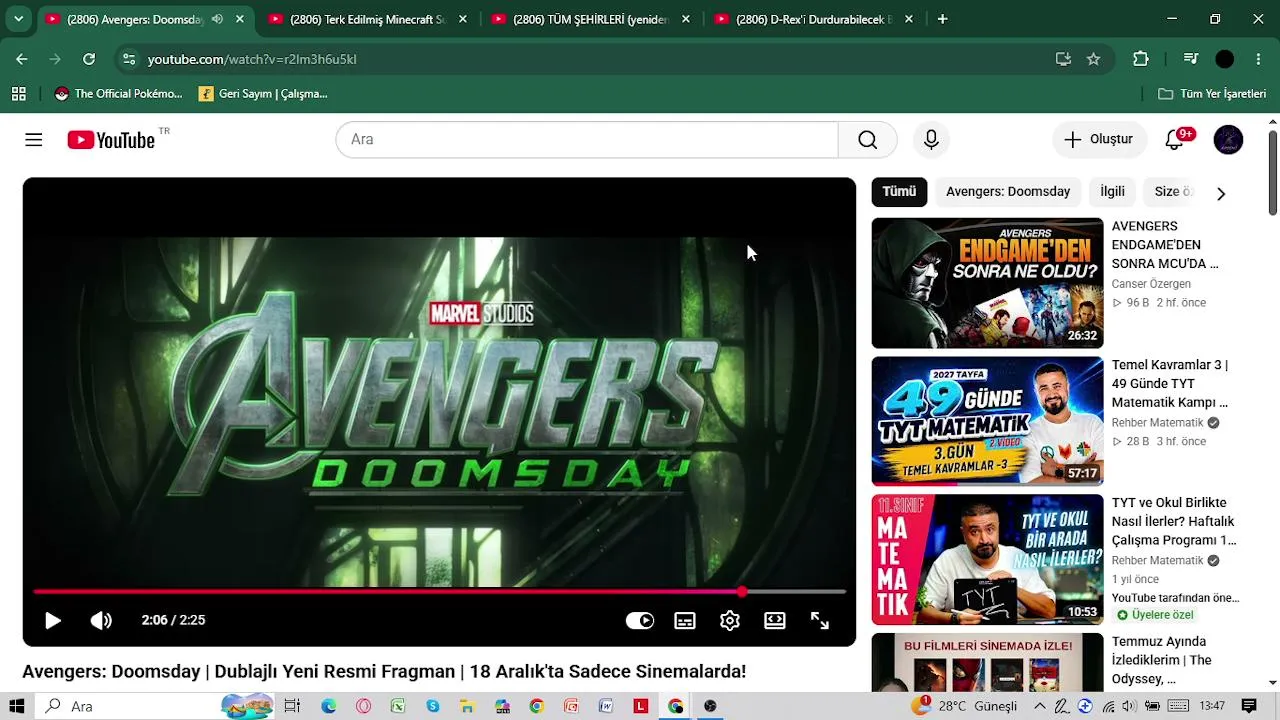Visit Canser Özergen channel

pyautogui.click(x=1151, y=284)
